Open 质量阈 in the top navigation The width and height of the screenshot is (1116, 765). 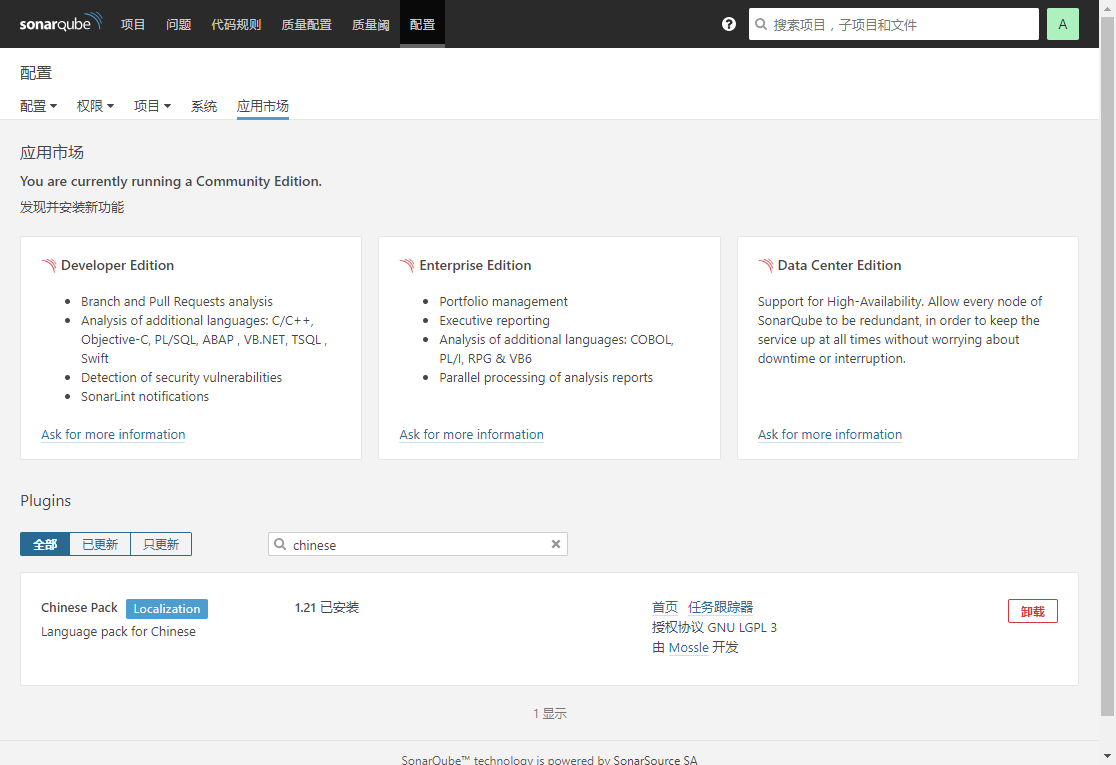[x=371, y=24]
